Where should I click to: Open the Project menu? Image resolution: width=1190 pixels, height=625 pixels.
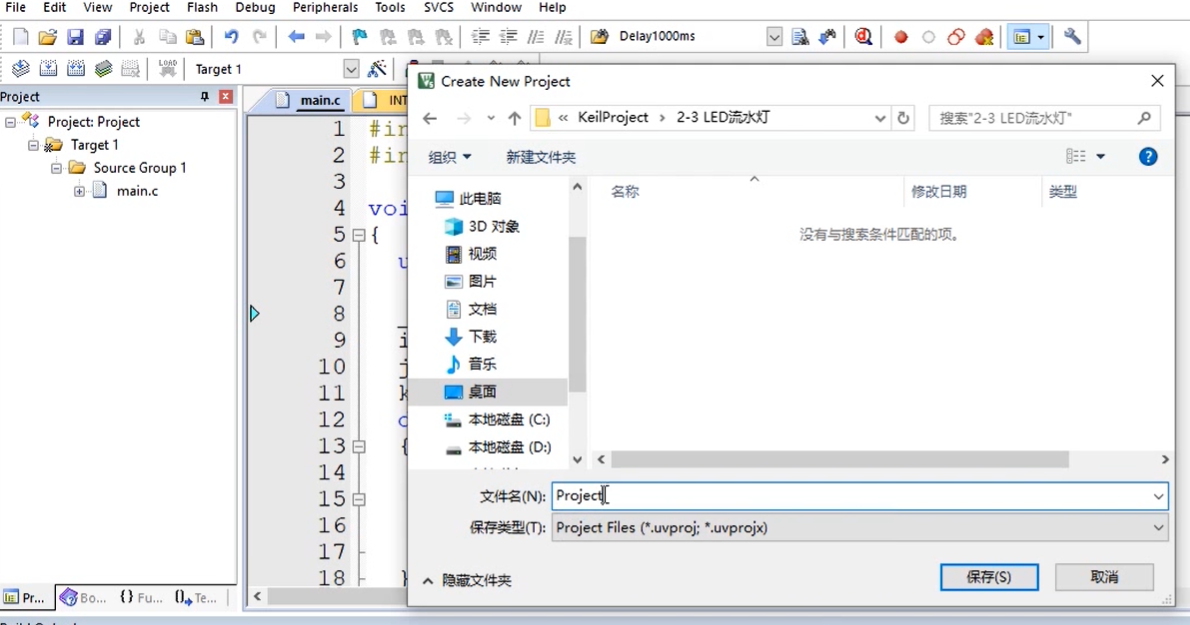[x=150, y=8]
